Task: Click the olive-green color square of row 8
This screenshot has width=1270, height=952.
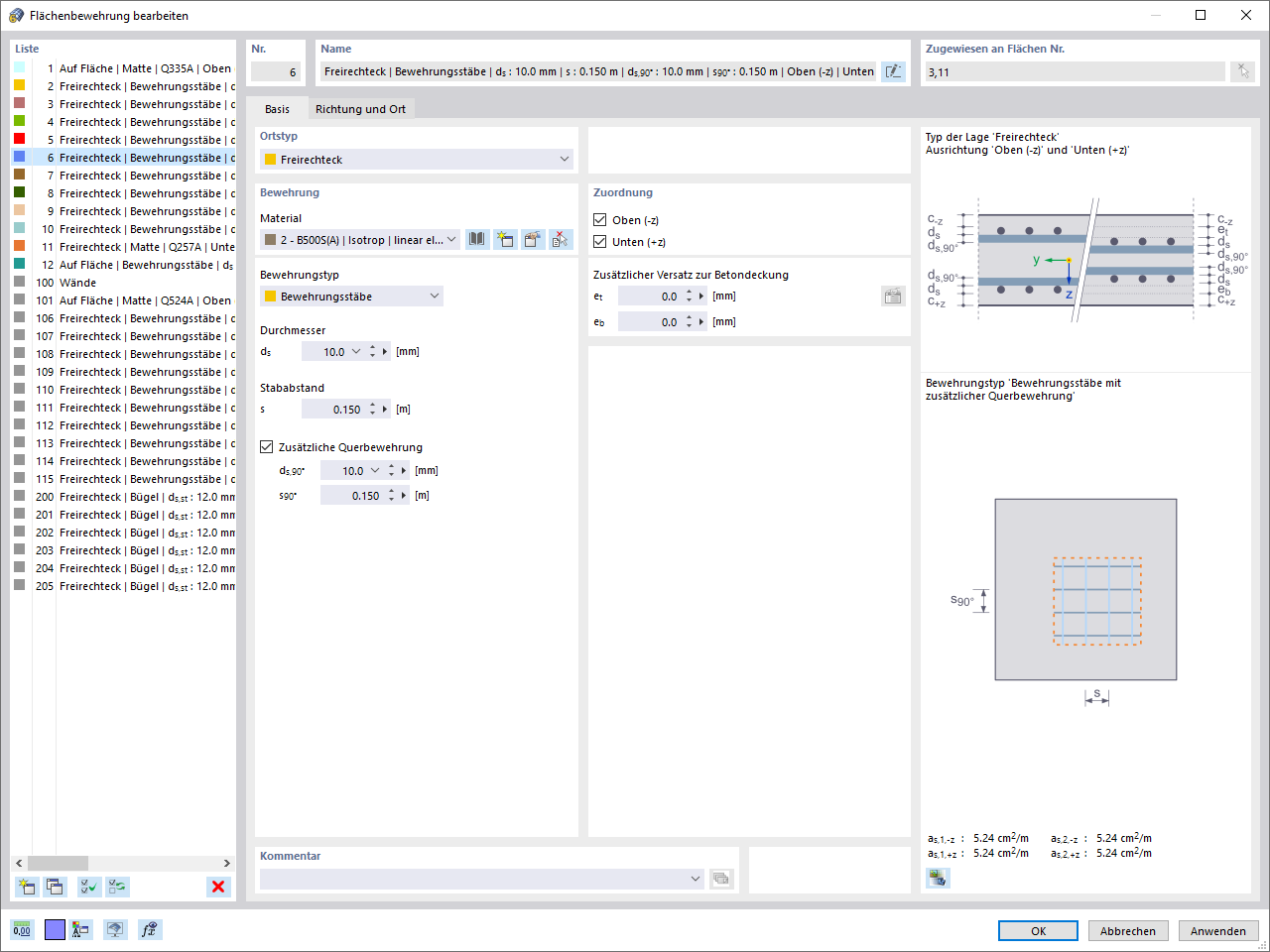Action: [x=19, y=193]
